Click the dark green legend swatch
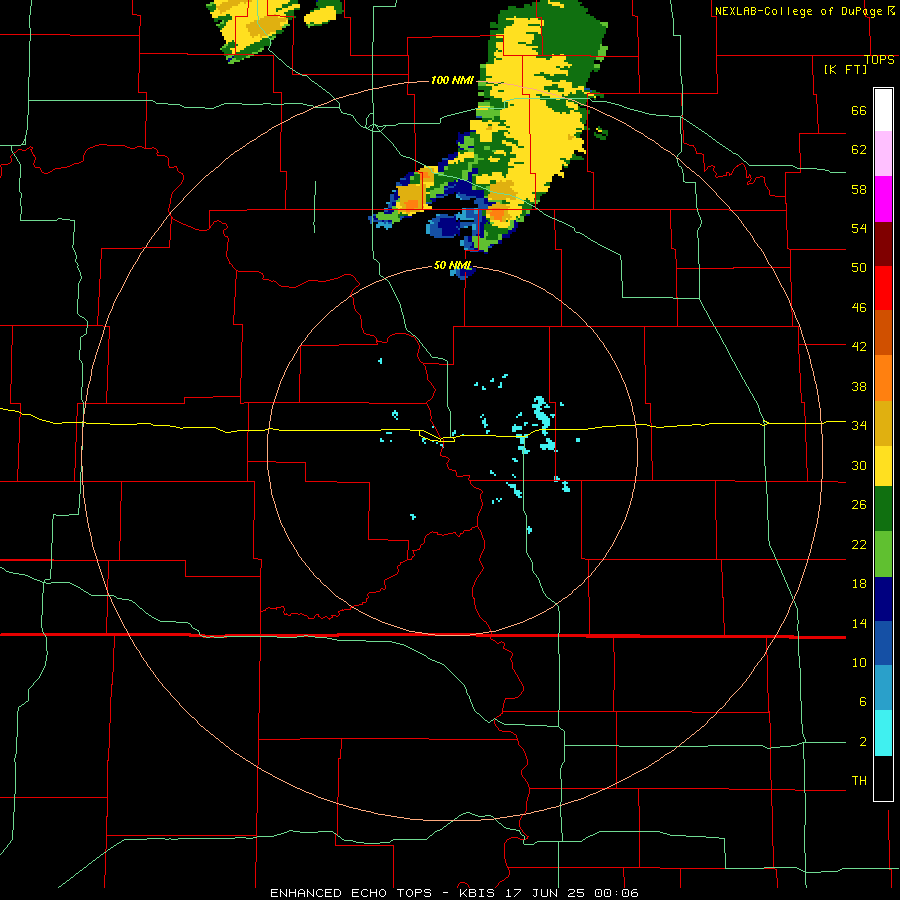The image size is (900, 900). 883,509
